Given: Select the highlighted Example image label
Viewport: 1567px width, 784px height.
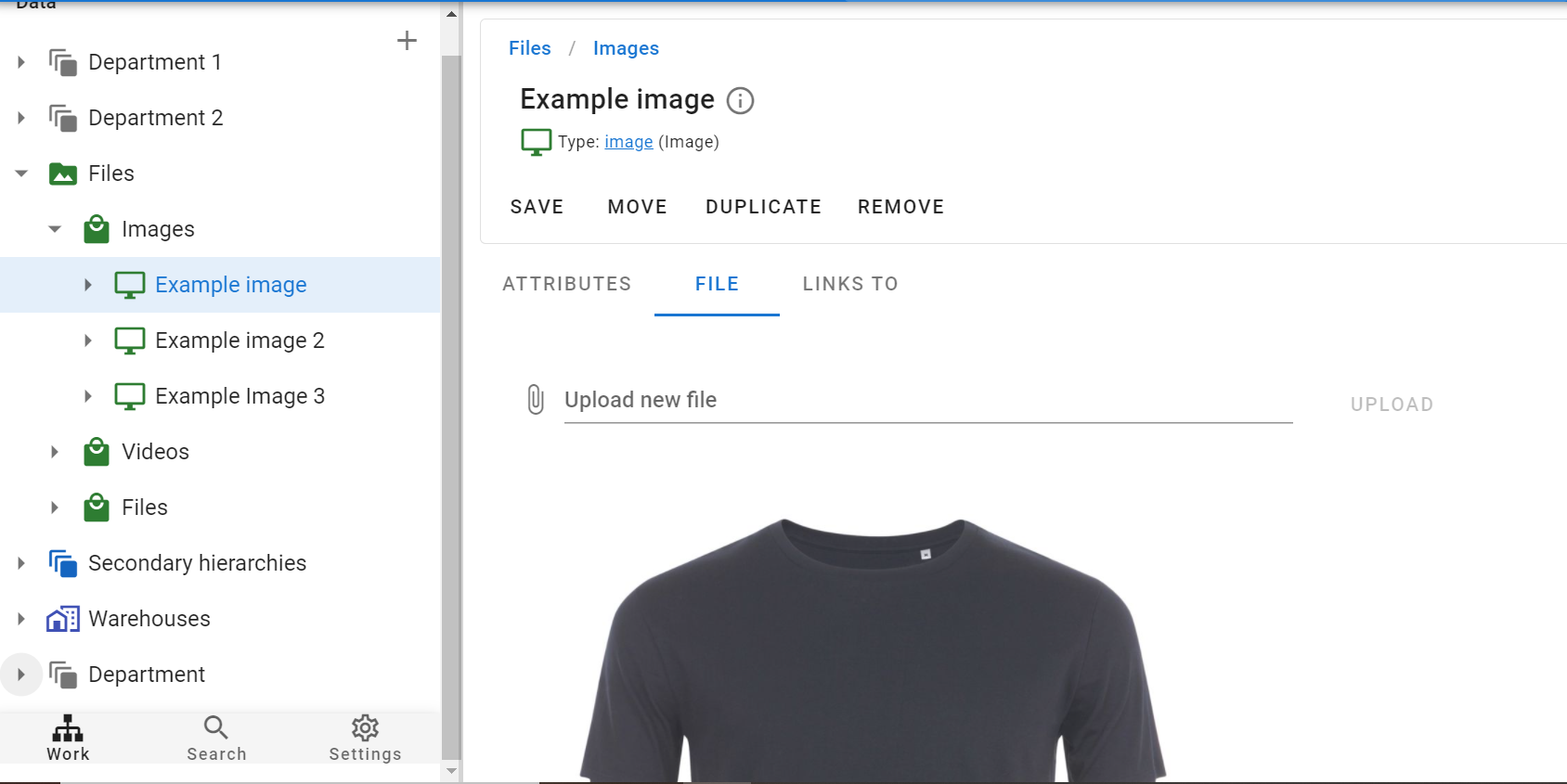Looking at the screenshot, I should click(231, 285).
